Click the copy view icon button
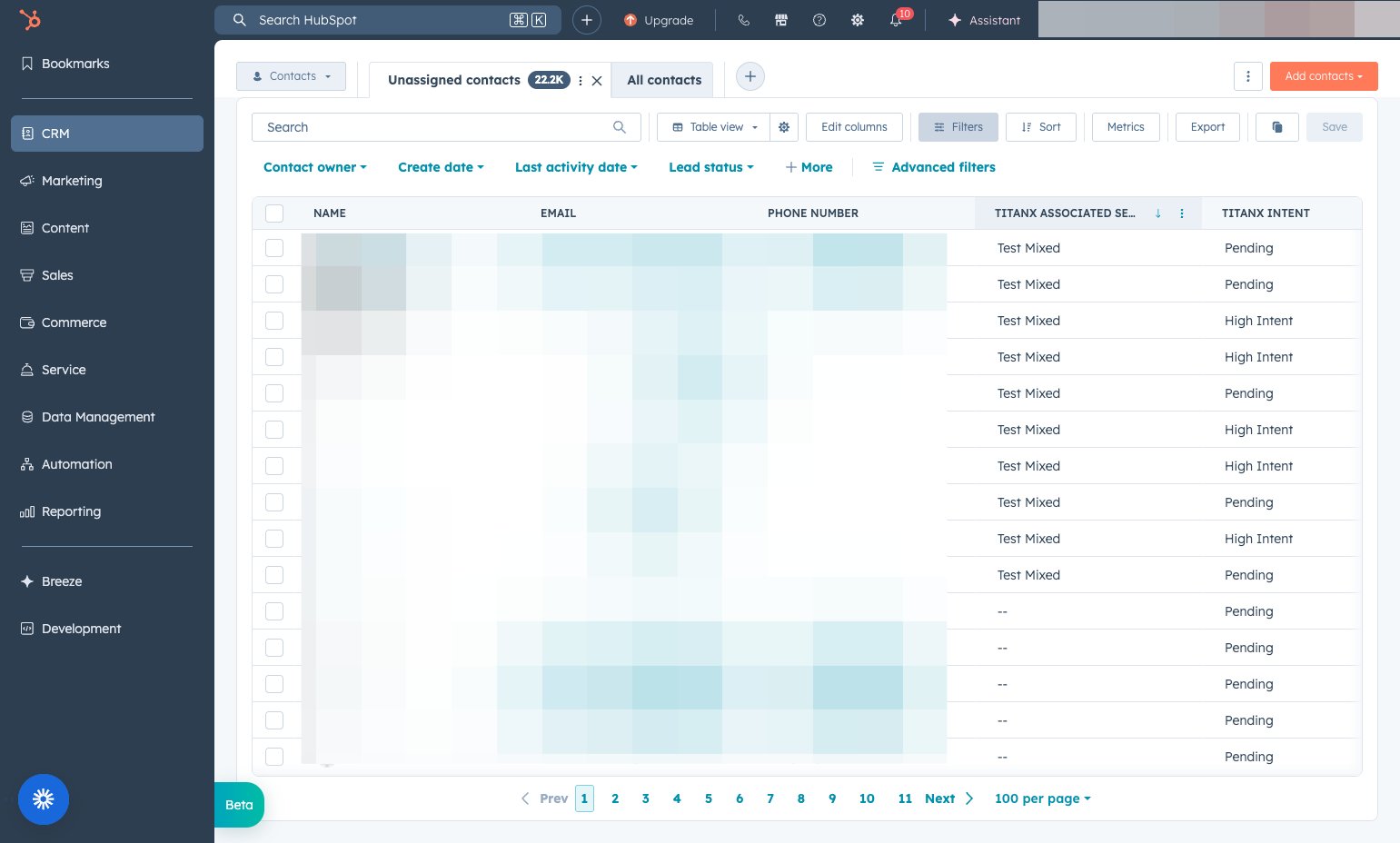The height and width of the screenshot is (843, 1400). (1277, 127)
